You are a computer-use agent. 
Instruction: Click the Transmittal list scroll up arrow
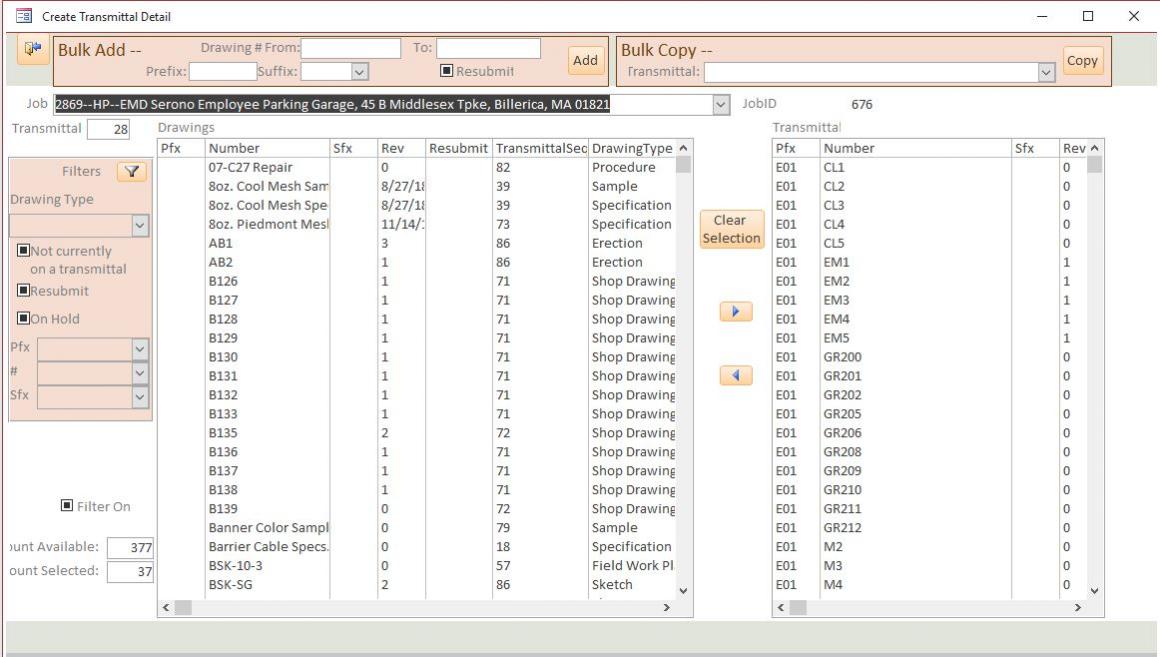click(x=1095, y=148)
